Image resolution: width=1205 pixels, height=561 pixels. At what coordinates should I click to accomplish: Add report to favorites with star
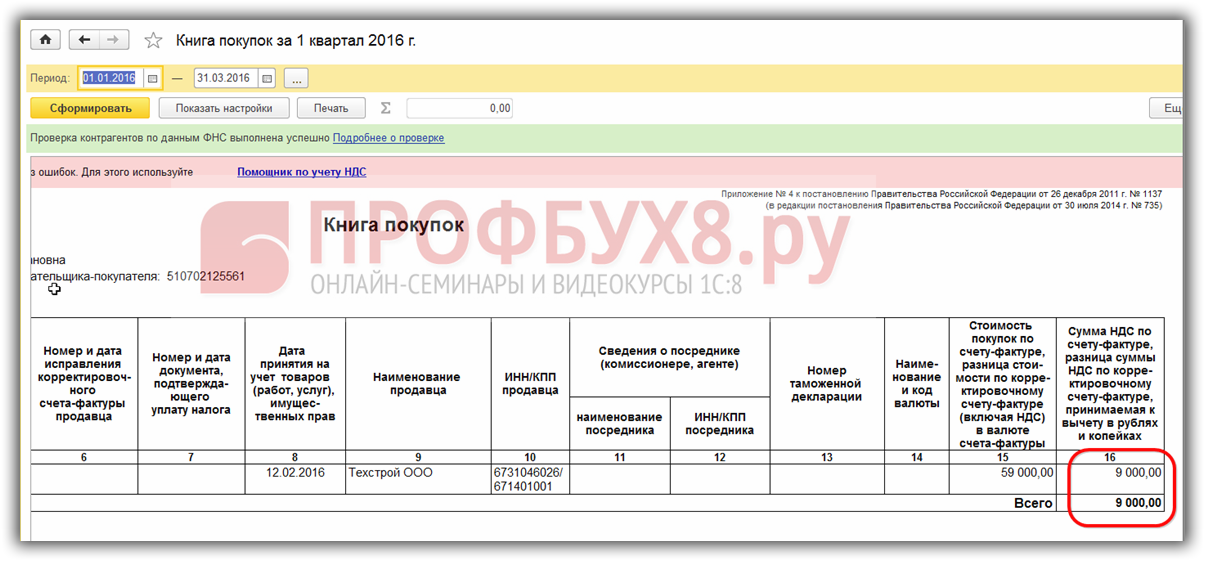(x=153, y=41)
